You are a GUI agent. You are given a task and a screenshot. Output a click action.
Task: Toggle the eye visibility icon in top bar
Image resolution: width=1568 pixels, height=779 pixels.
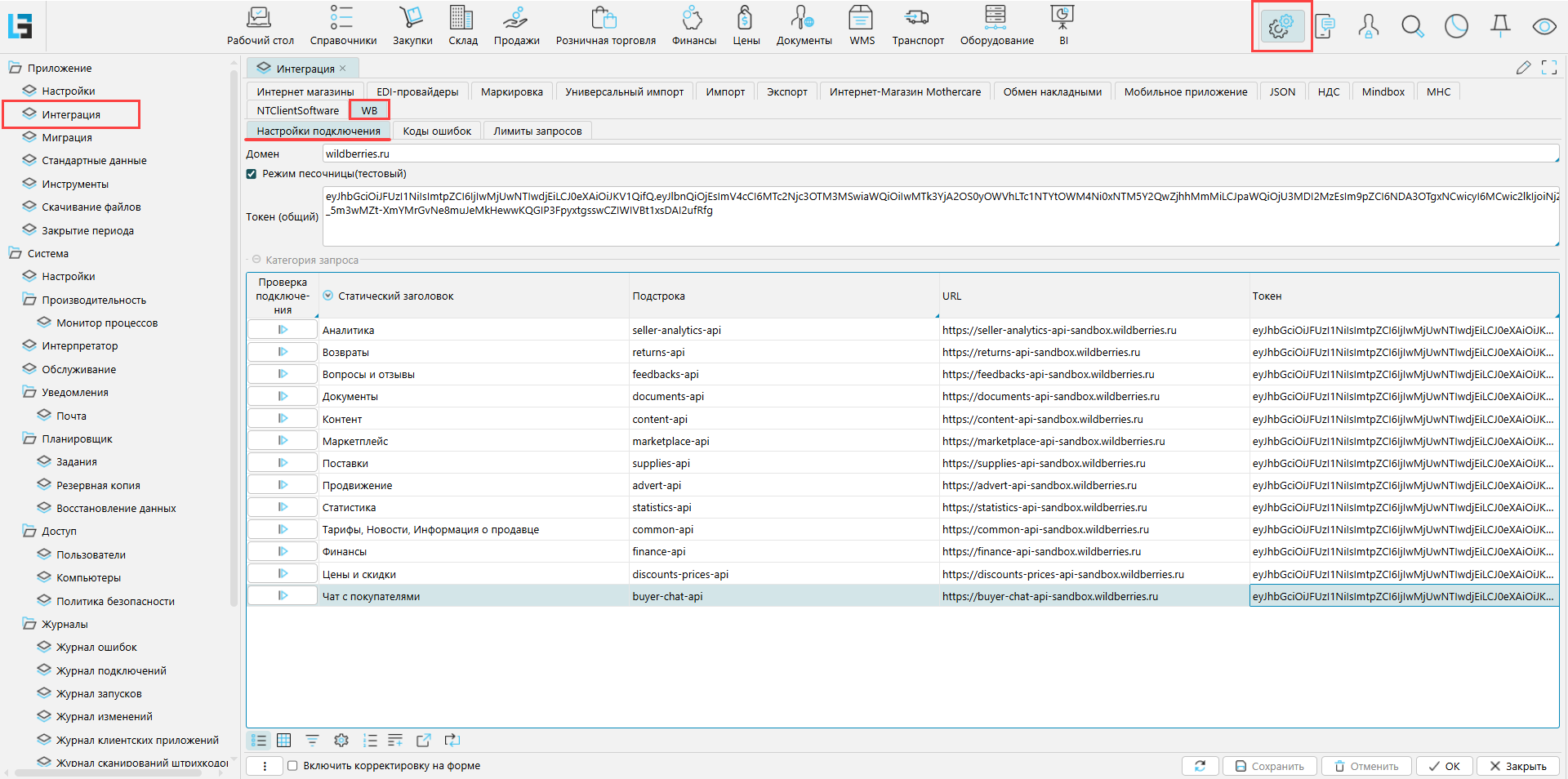[1543, 27]
